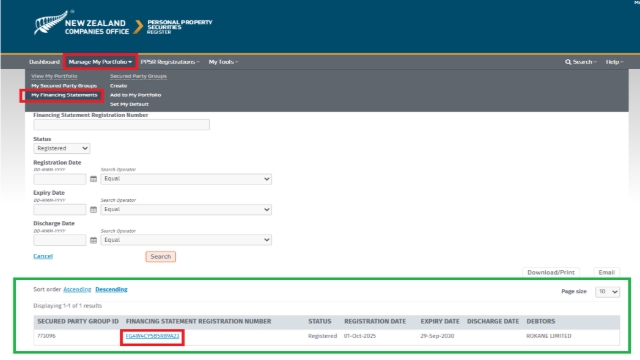Click the Expiry Date input field
Screen dimensions: 640x360
60,210
